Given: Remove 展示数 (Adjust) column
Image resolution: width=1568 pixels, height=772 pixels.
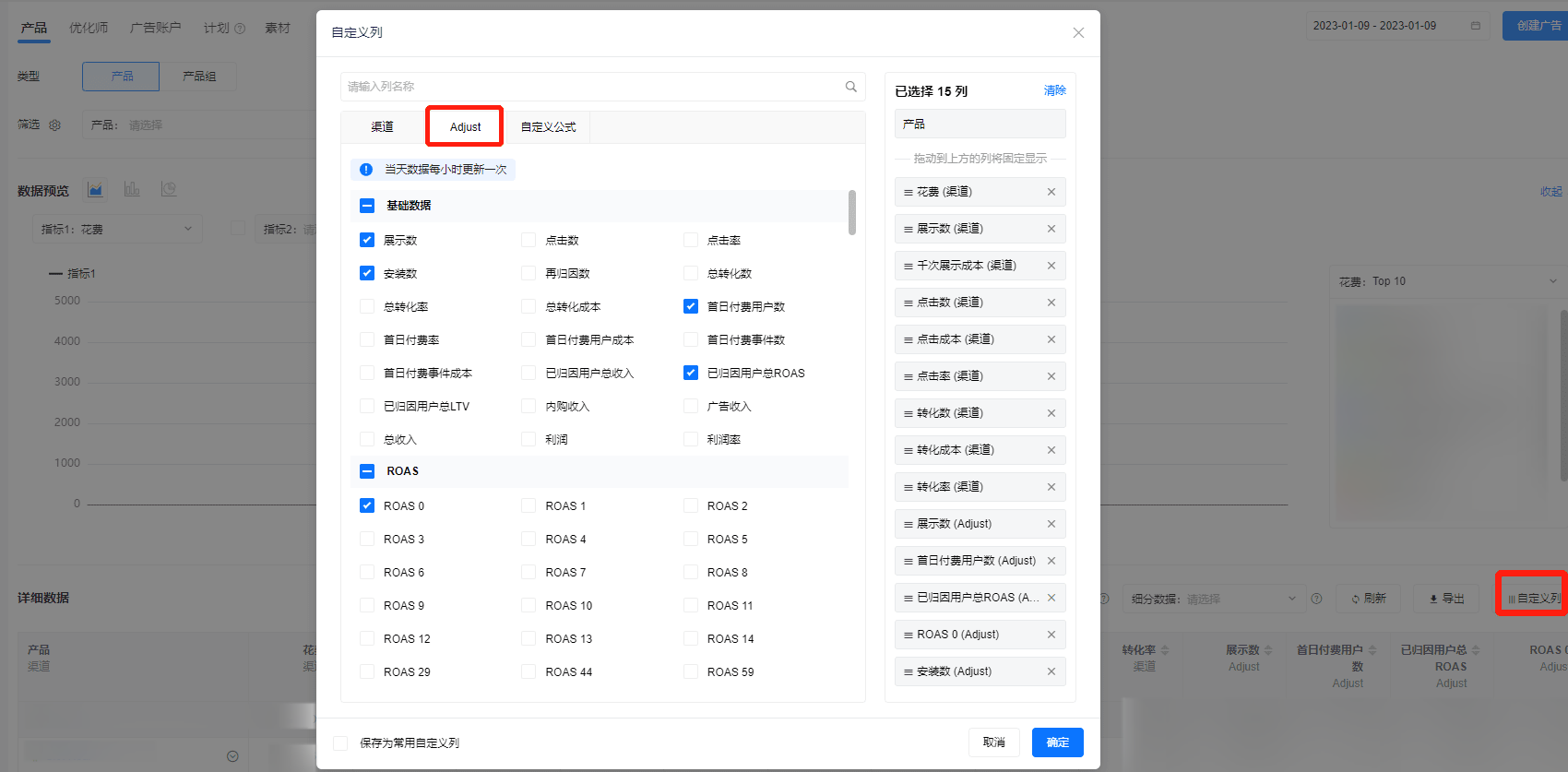Looking at the screenshot, I should click(1051, 524).
